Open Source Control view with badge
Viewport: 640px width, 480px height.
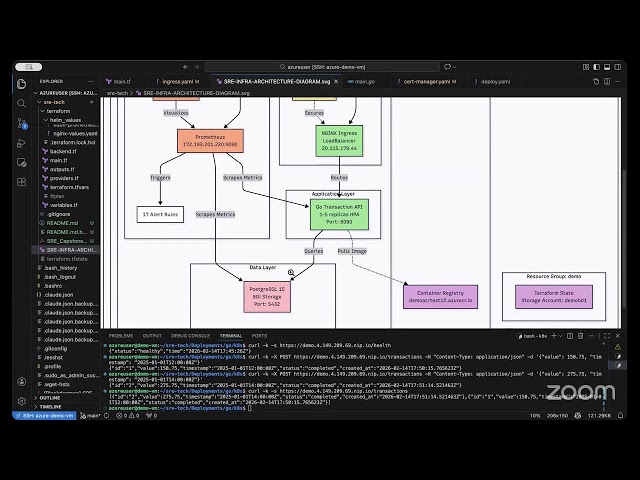tap(22, 123)
